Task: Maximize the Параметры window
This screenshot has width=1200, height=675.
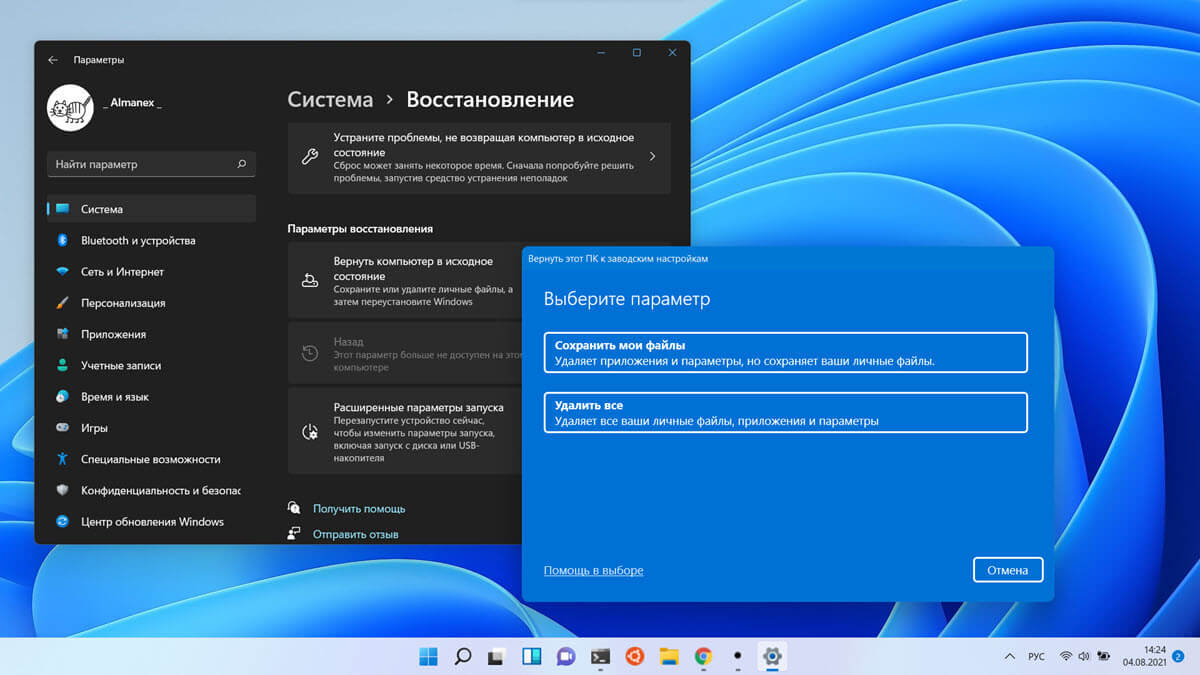Action: (636, 53)
